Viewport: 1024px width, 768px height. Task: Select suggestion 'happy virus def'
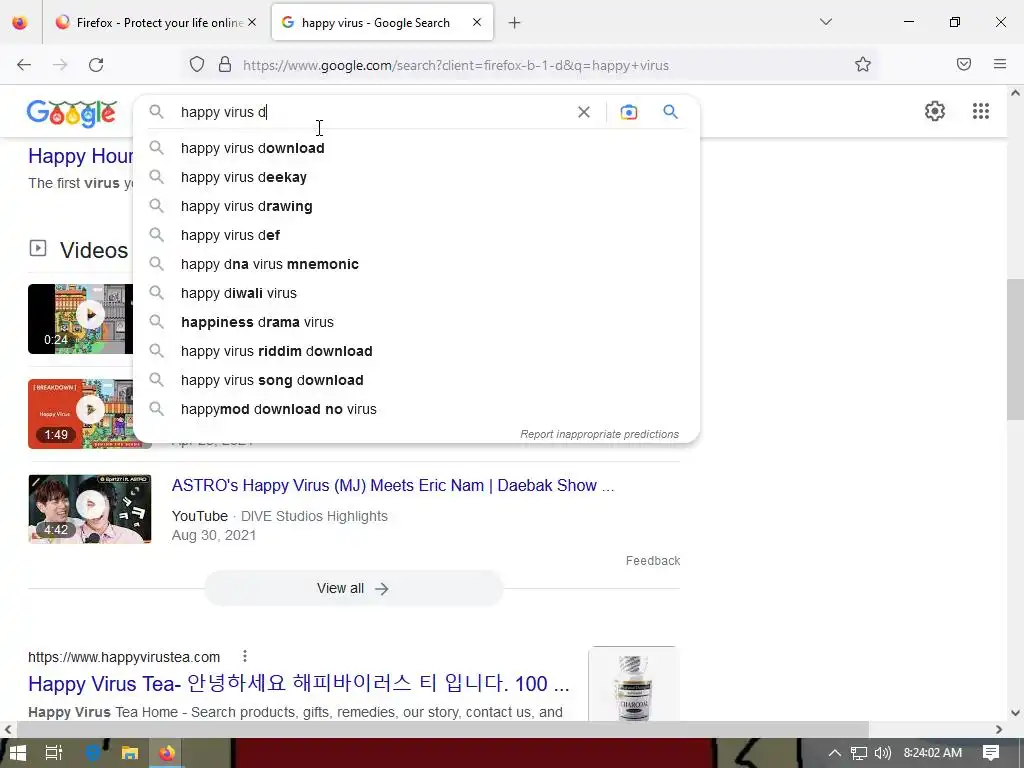pyautogui.click(x=417, y=235)
